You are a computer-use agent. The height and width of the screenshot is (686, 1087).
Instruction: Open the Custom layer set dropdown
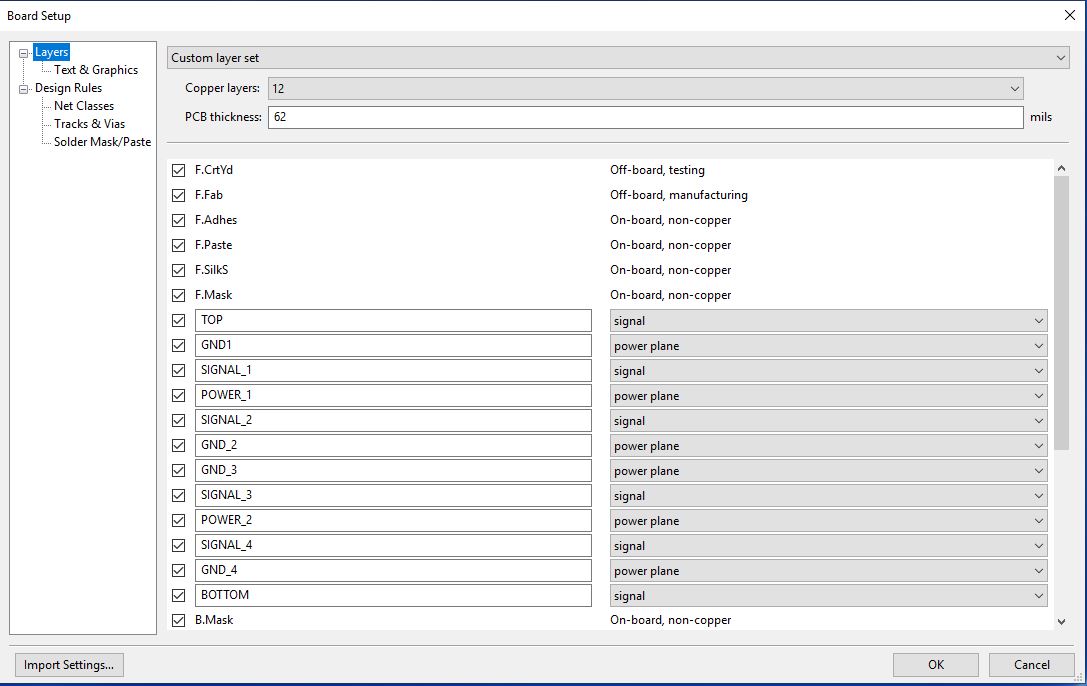point(619,58)
